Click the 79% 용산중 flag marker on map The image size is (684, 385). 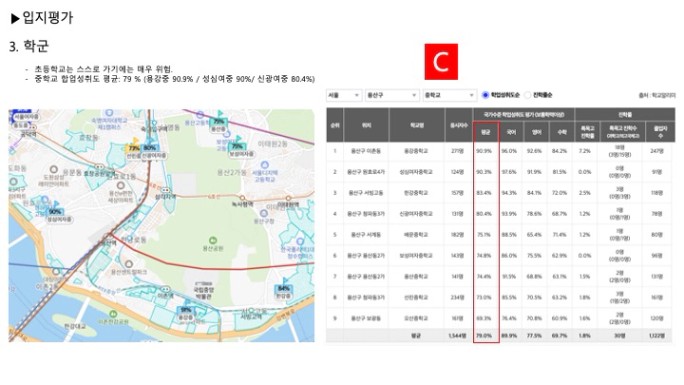(219, 121)
